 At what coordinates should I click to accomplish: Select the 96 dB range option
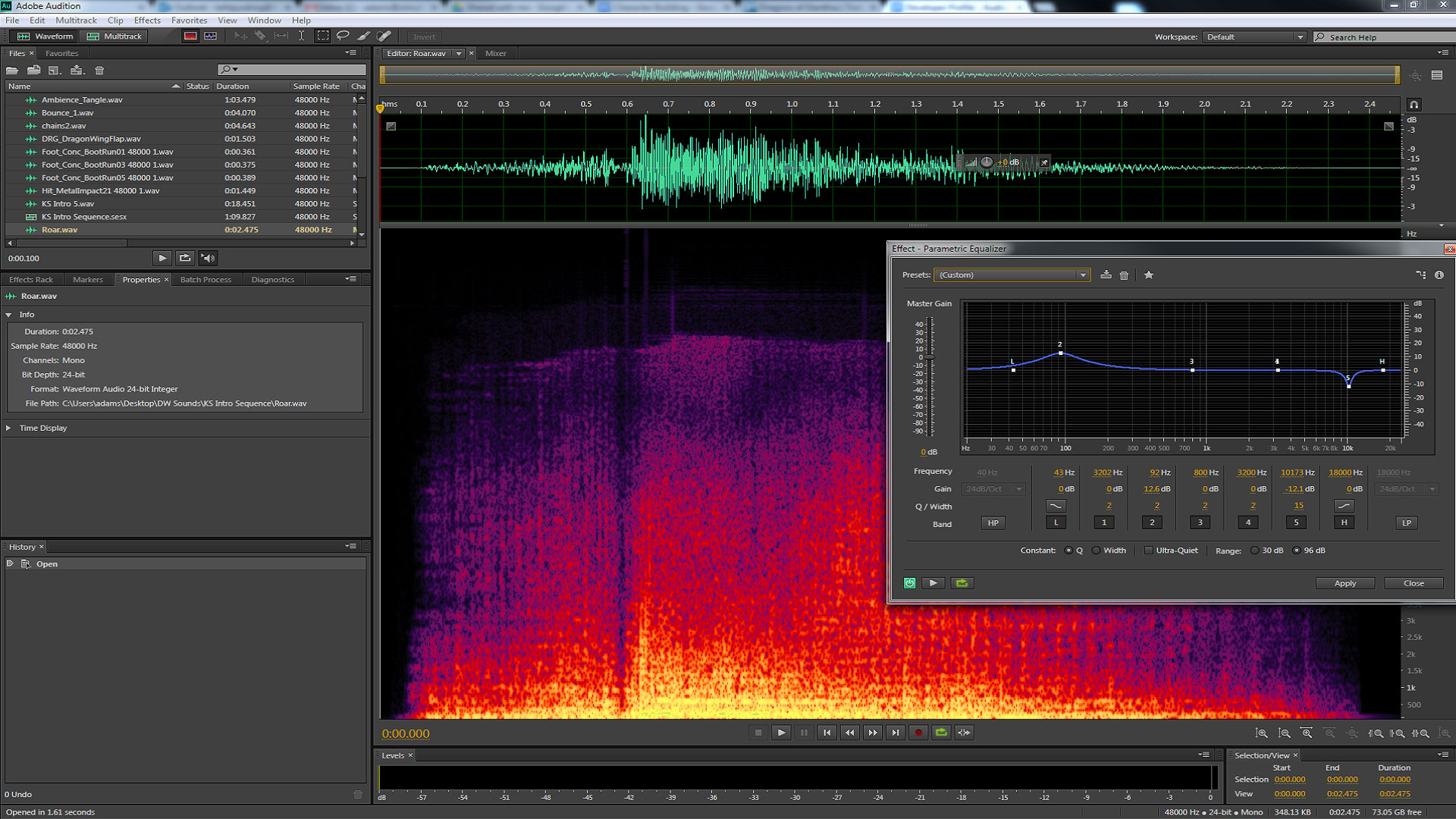pyautogui.click(x=1296, y=551)
